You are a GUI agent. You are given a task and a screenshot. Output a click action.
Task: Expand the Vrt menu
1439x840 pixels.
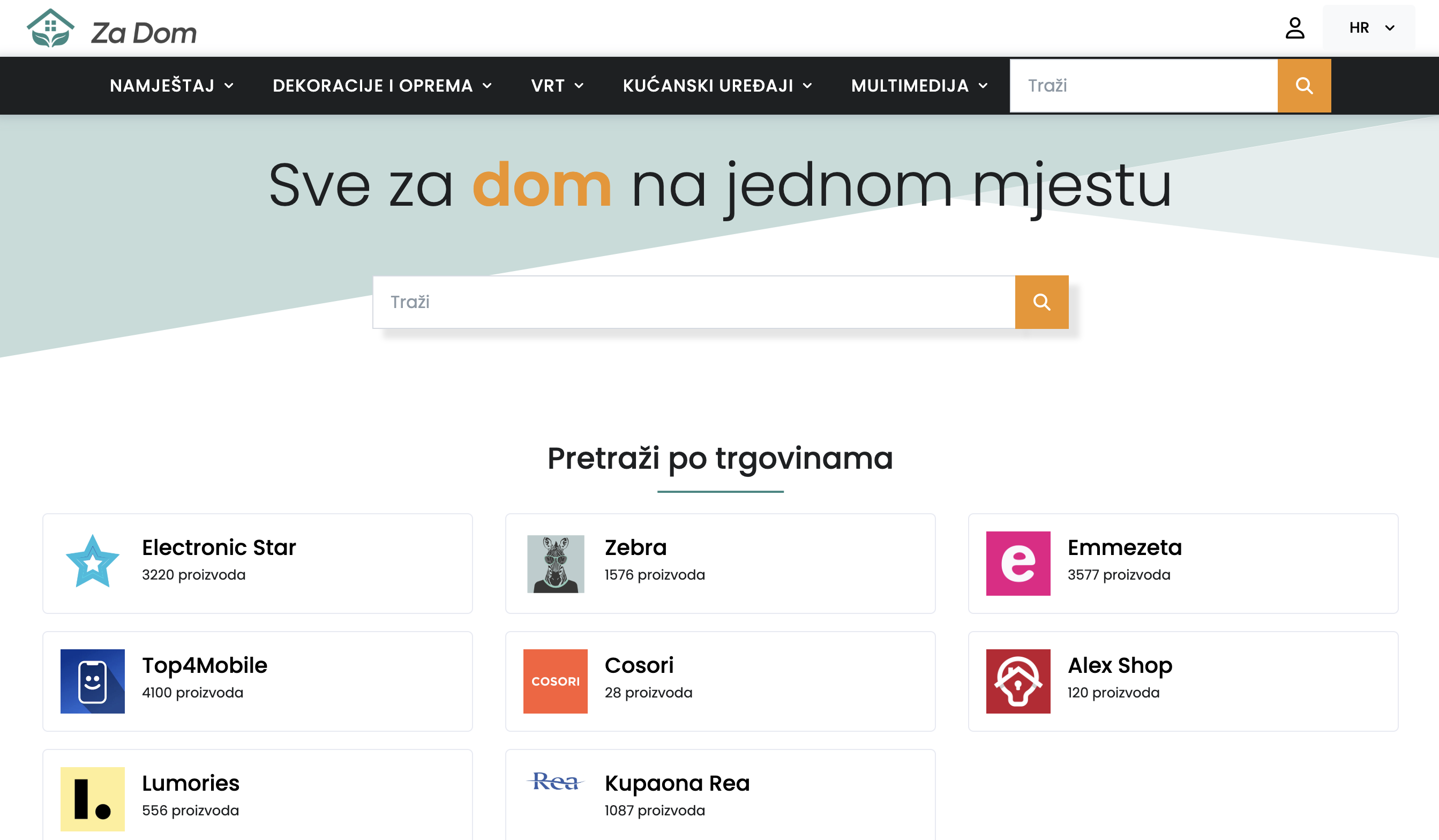pyautogui.click(x=557, y=86)
